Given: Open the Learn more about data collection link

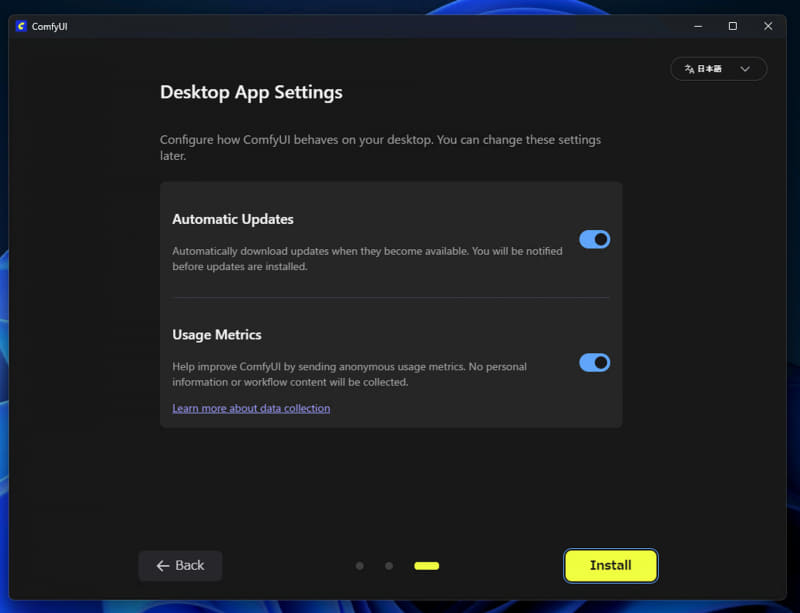Looking at the screenshot, I should 251,408.
